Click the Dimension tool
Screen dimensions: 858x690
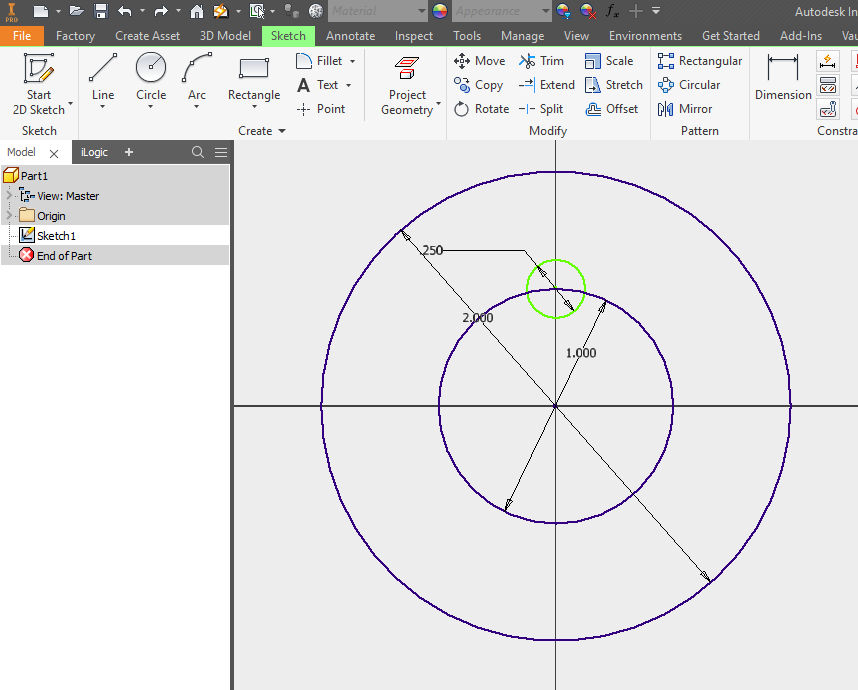pos(783,77)
